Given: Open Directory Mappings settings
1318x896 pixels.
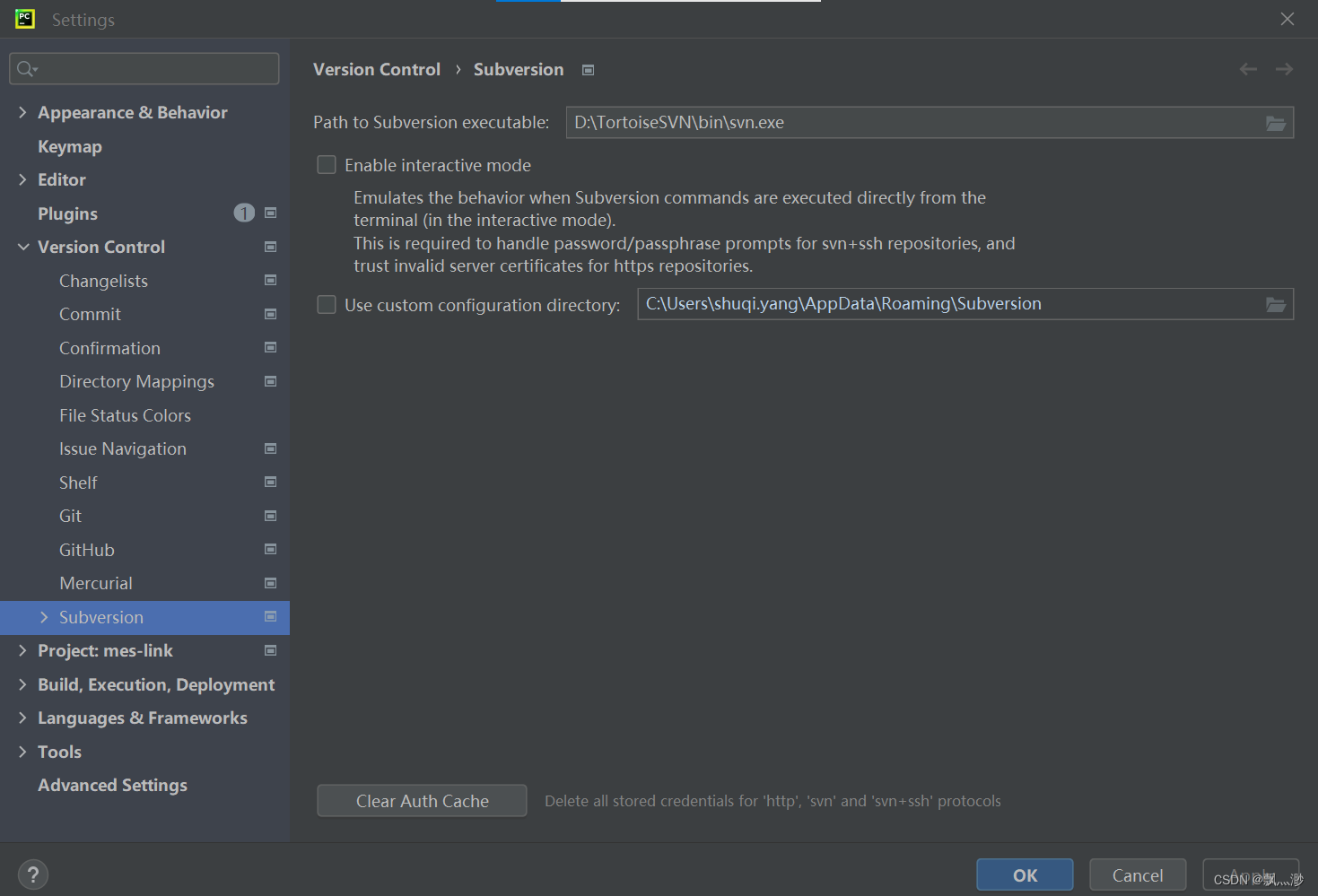Looking at the screenshot, I should pyautogui.click(x=136, y=381).
